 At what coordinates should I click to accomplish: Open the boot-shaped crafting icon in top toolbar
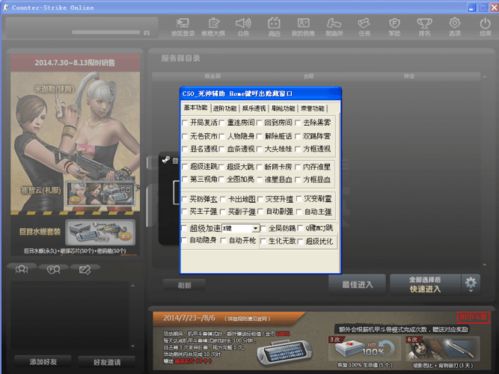click(x=334, y=23)
